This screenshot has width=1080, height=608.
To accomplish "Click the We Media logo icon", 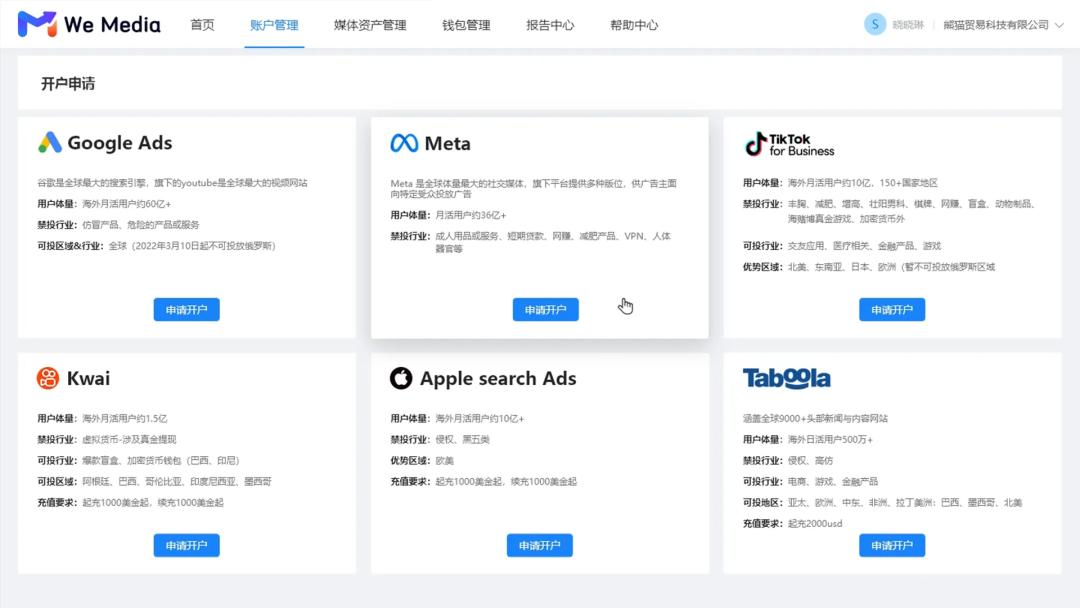I will tap(38, 24).
